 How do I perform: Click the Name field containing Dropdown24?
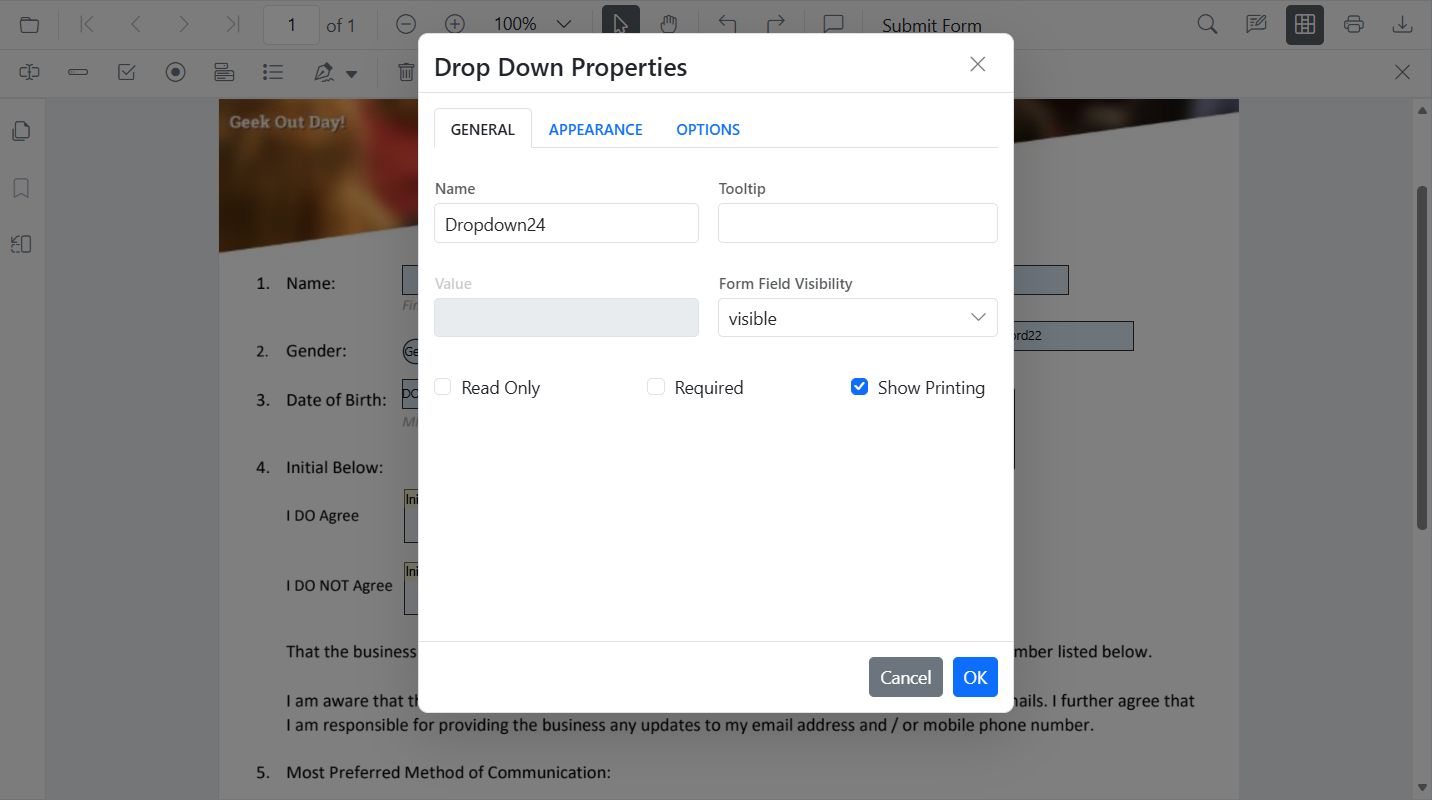pyautogui.click(x=565, y=223)
